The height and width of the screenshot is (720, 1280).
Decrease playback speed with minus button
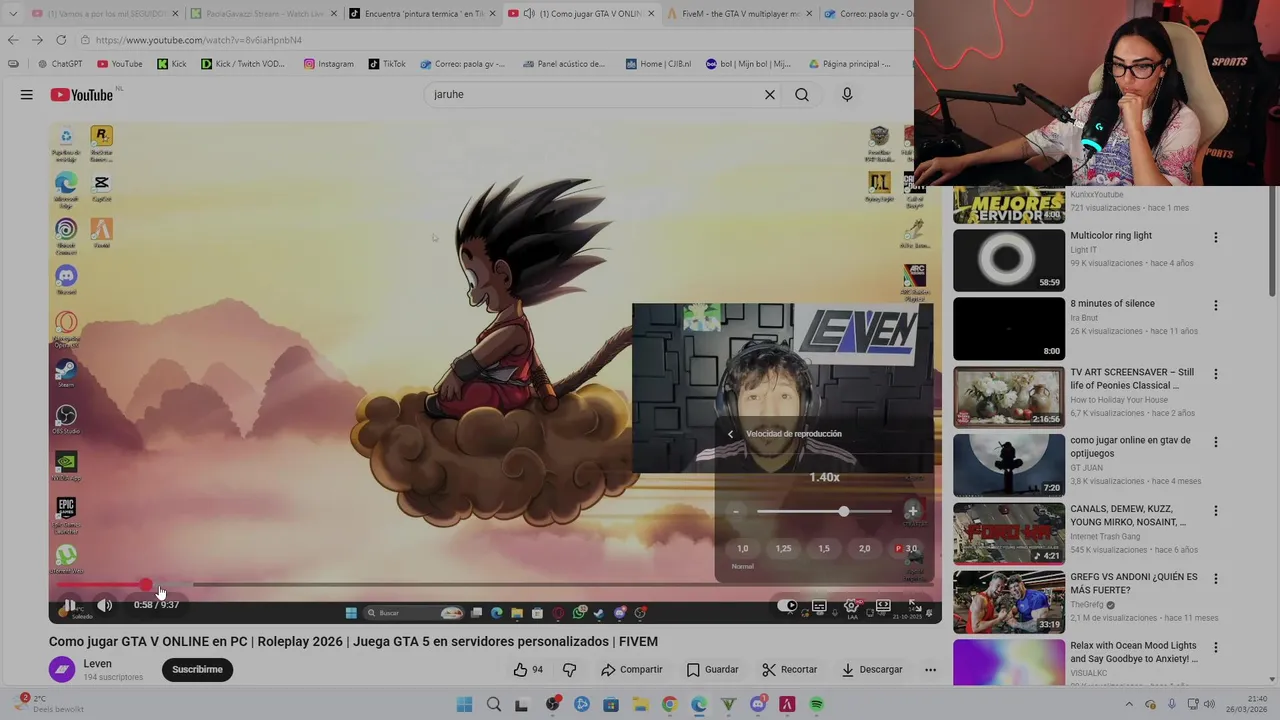[x=736, y=512]
